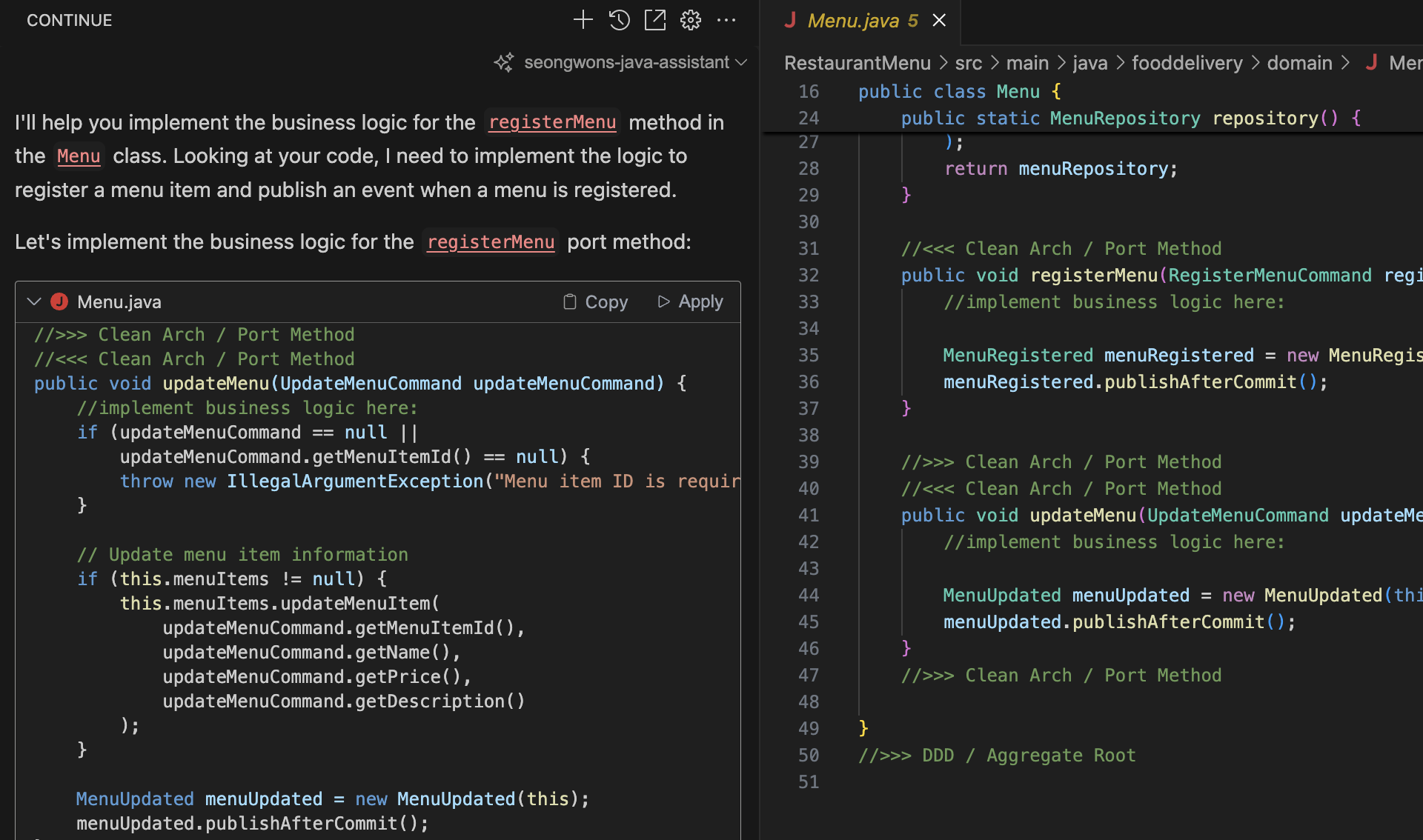Apply the suggested code to file
The width and height of the screenshot is (1423, 840).
click(690, 301)
